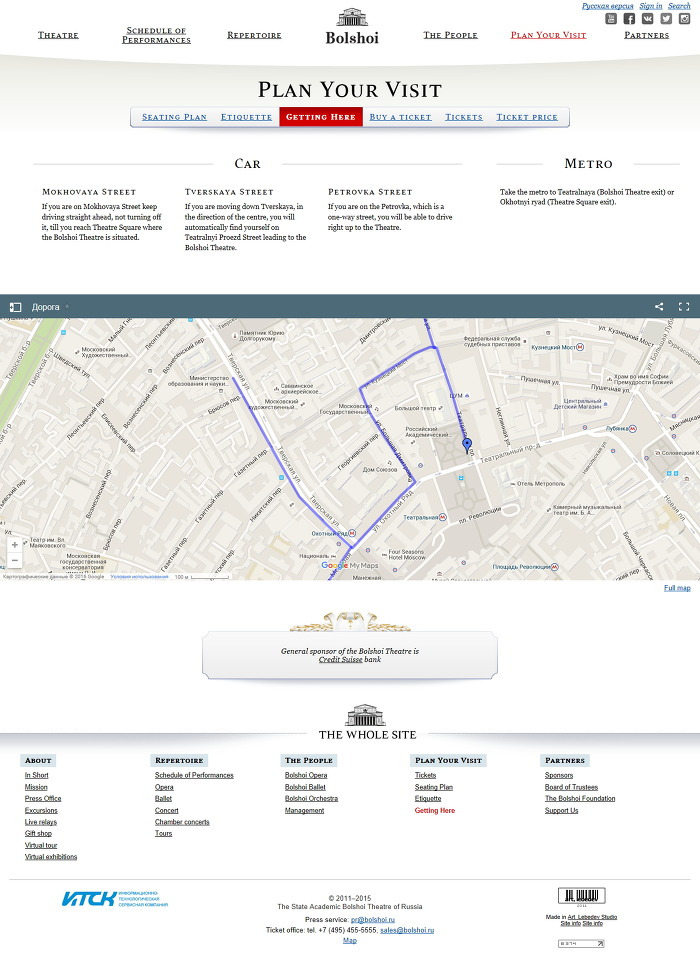Image resolution: width=700 pixels, height=959 pixels.
Task: Zoom in on the map with plus button
Action: (x=15, y=544)
